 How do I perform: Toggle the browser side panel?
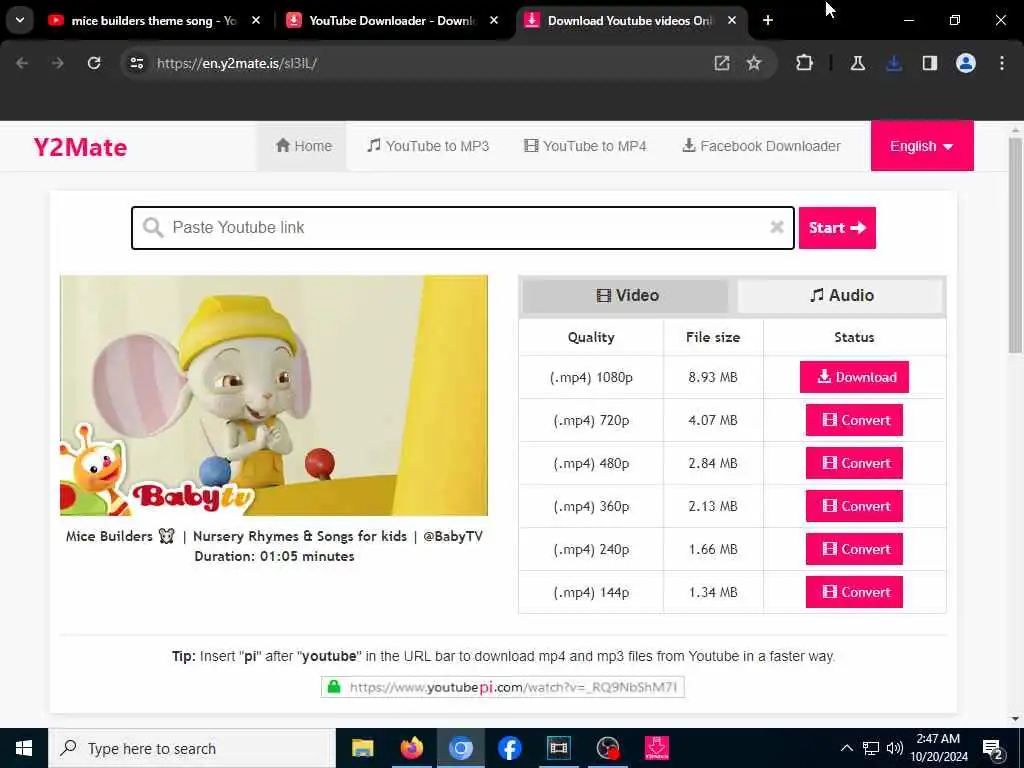click(x=929, y=63)
